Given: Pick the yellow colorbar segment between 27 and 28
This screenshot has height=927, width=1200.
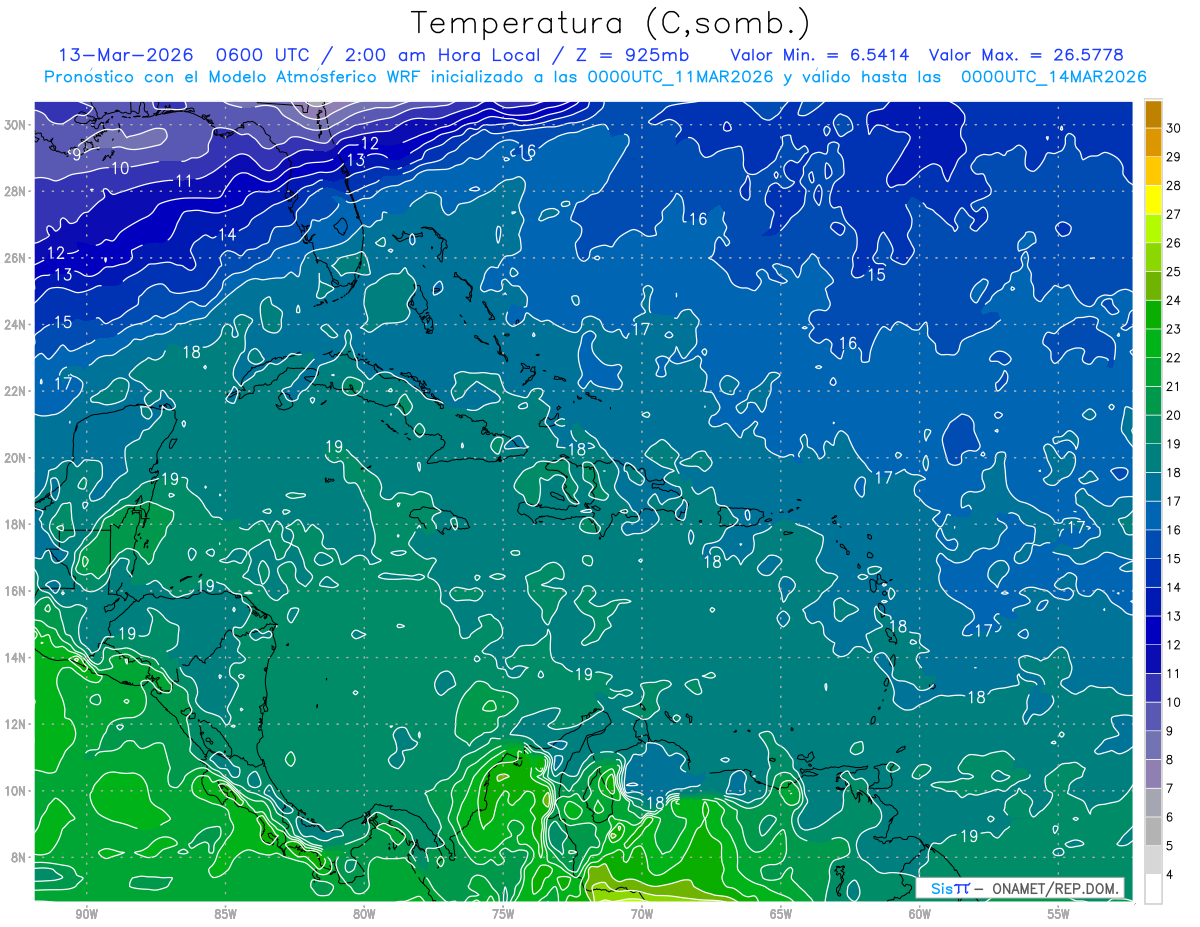Looking at the screenshot, I should click(x=1153, y=200).
